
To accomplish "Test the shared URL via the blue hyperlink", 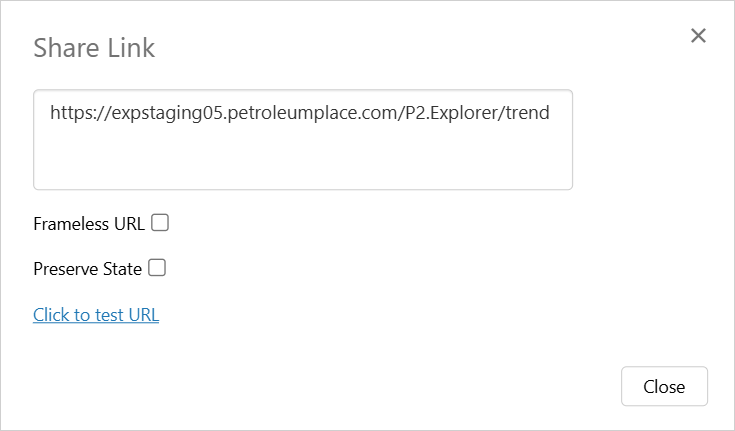I will (x=96, y=315).
